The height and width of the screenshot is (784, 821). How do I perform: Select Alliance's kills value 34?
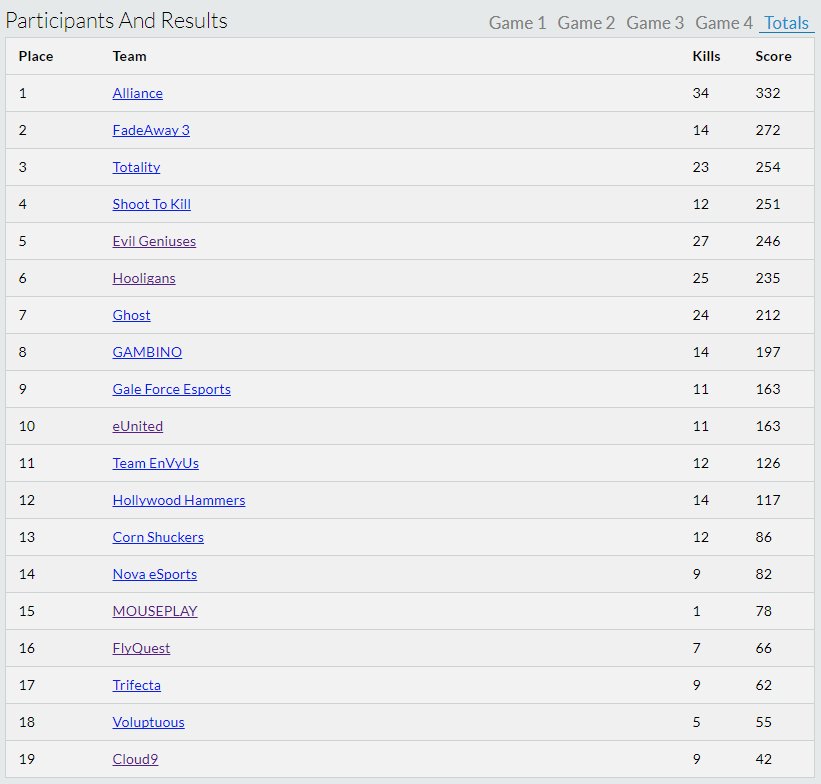(x=701, y=93)
